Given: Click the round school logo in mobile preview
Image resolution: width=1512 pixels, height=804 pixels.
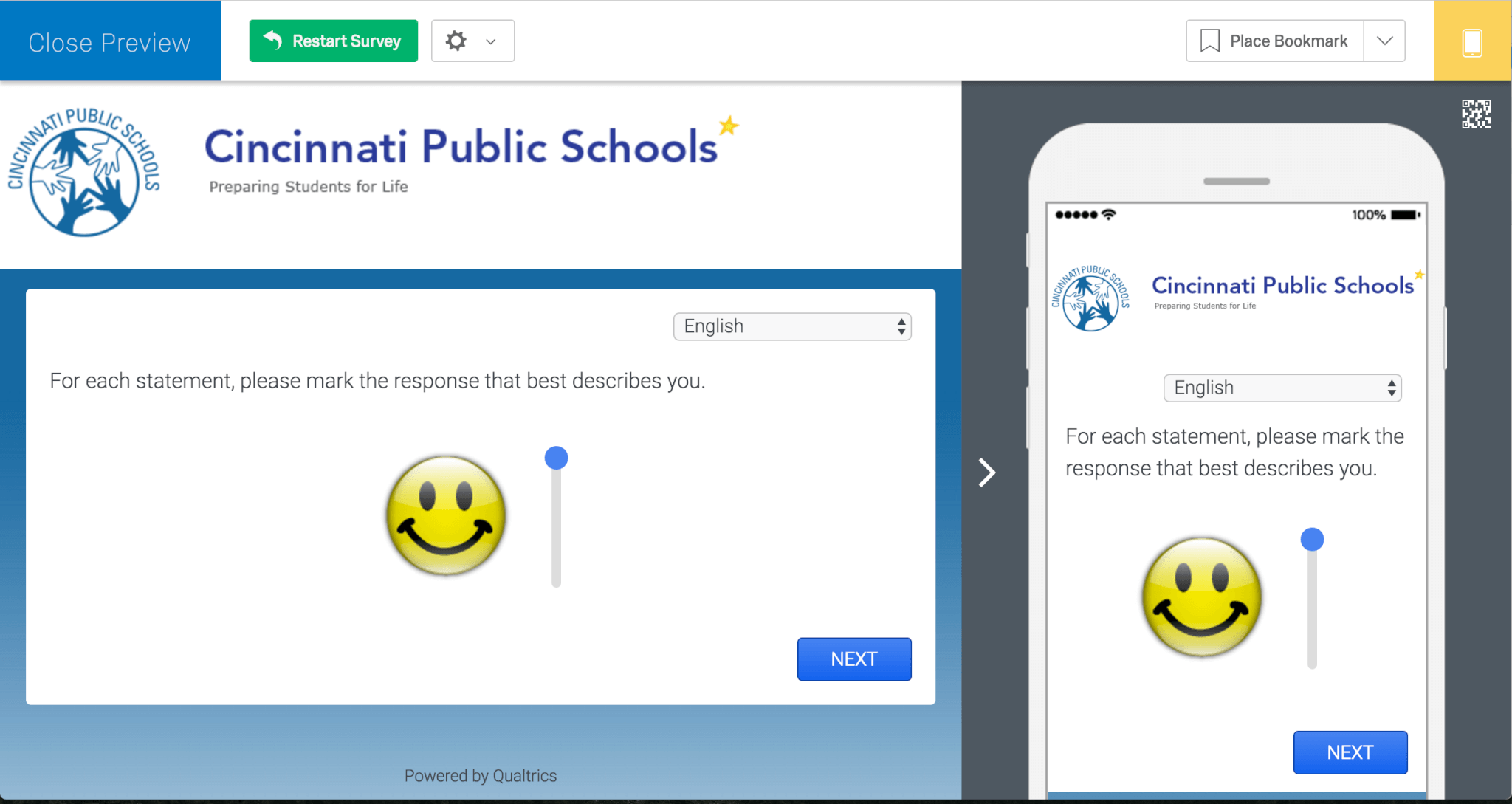Looking at the screenshot, I should pyautogui.click(x=1090, y=298).
